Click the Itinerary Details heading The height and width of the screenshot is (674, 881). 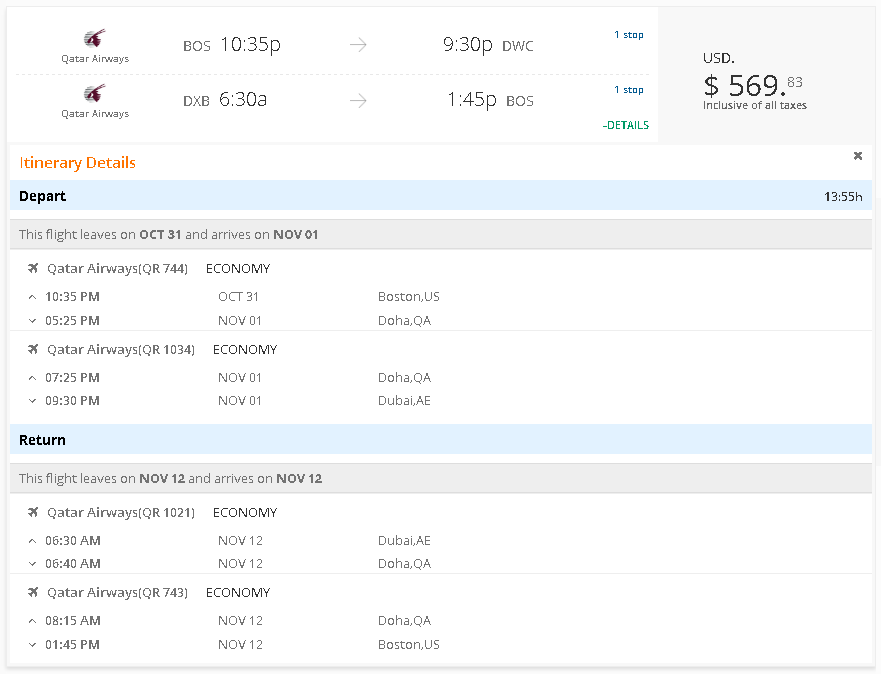point(77,163)
